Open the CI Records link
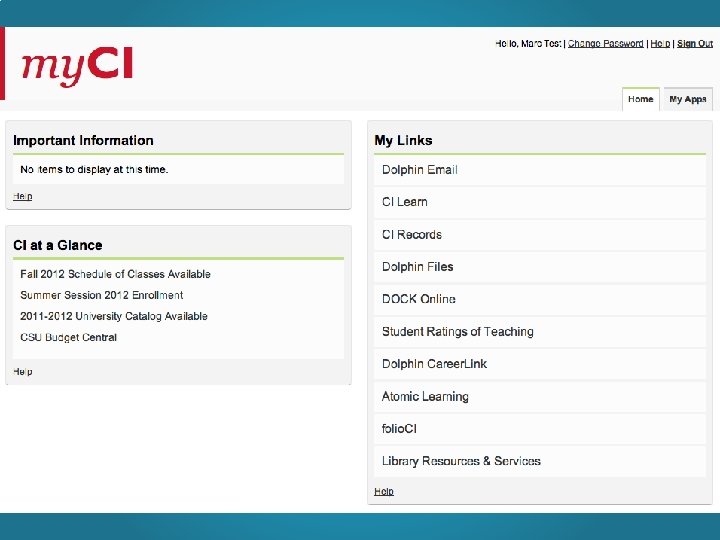Screen dimensions: 720x540 click(540, 235)
